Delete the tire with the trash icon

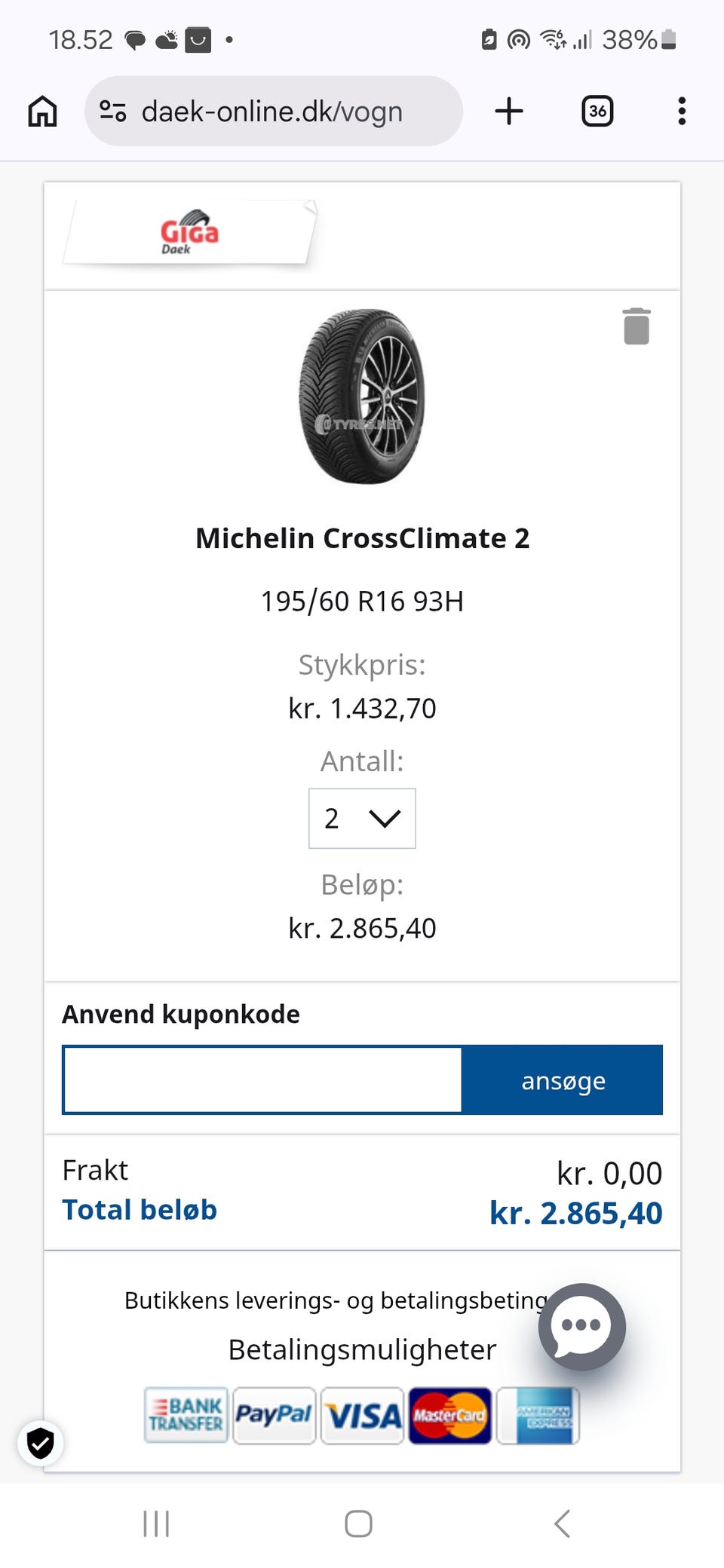tap(636, 326)
